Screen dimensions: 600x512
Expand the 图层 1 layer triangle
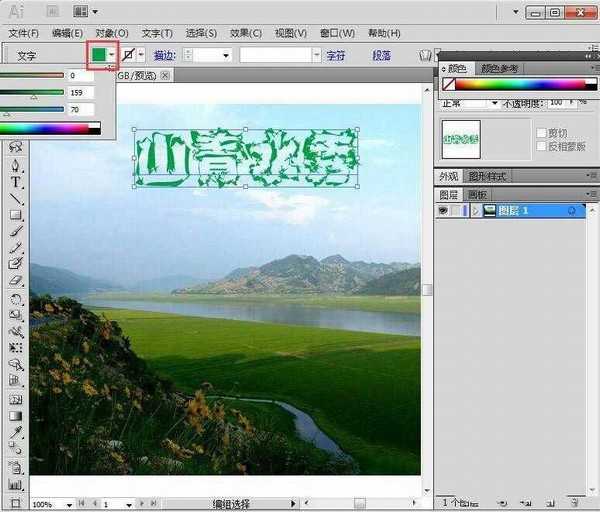coord(476,211)
